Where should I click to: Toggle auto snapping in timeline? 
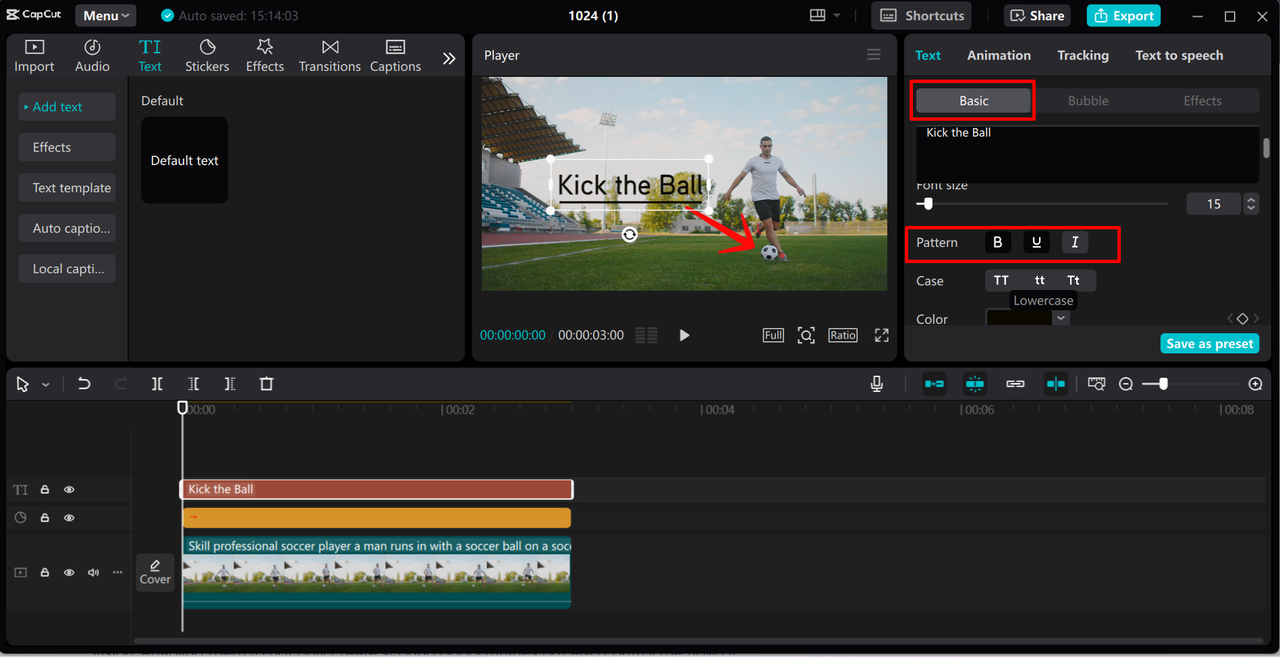pyautogui.click(x=975, y=384)
